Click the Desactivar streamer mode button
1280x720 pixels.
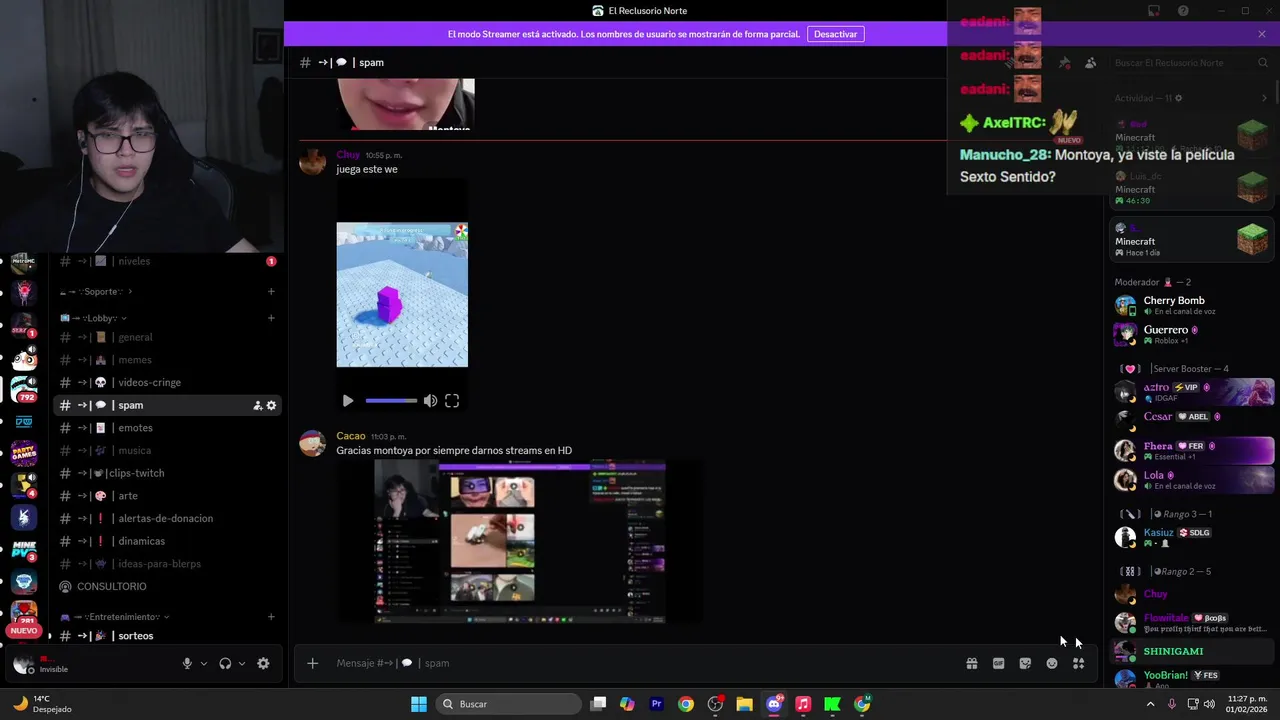coord(835,34)
